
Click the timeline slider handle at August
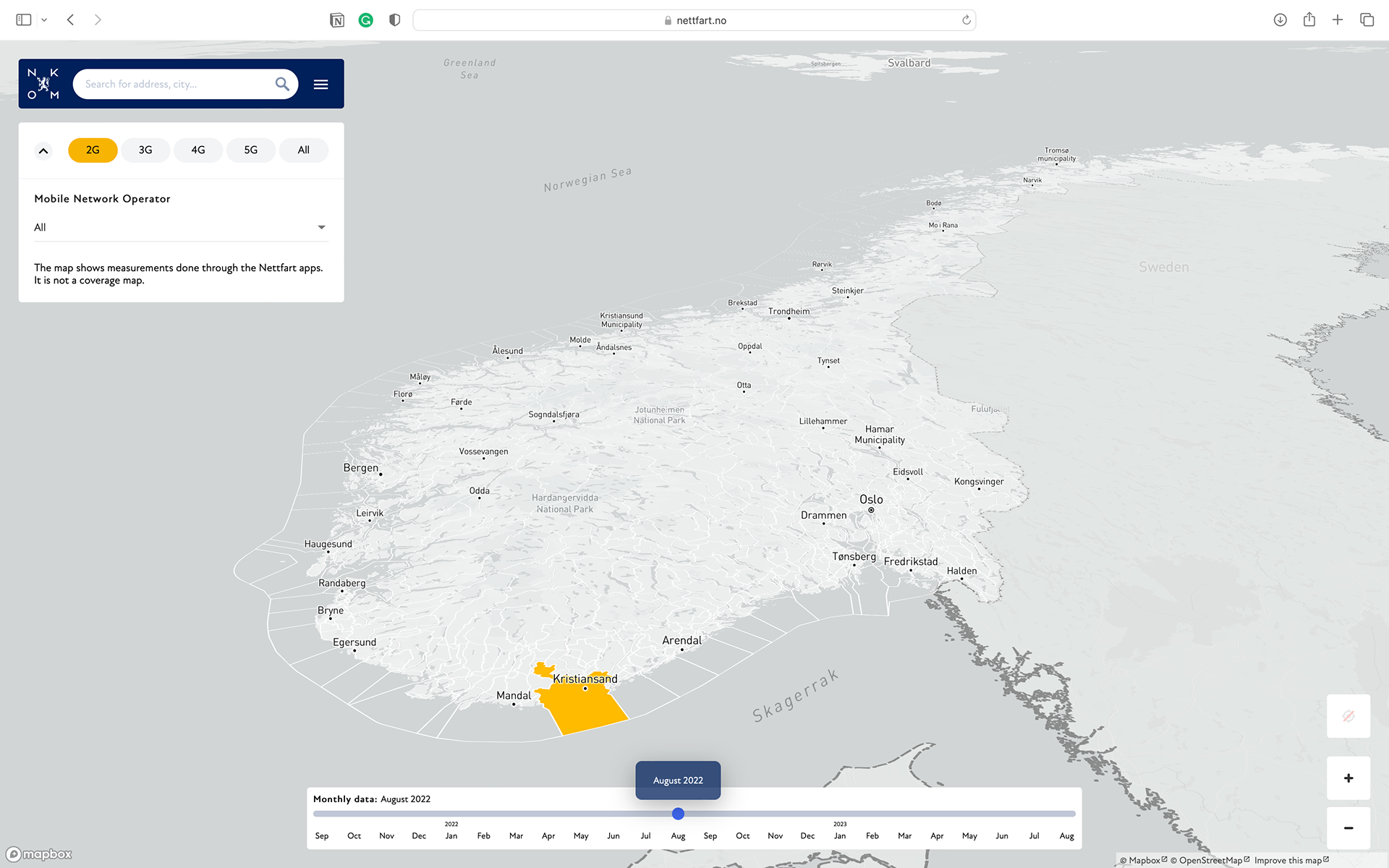click(678, 814)
